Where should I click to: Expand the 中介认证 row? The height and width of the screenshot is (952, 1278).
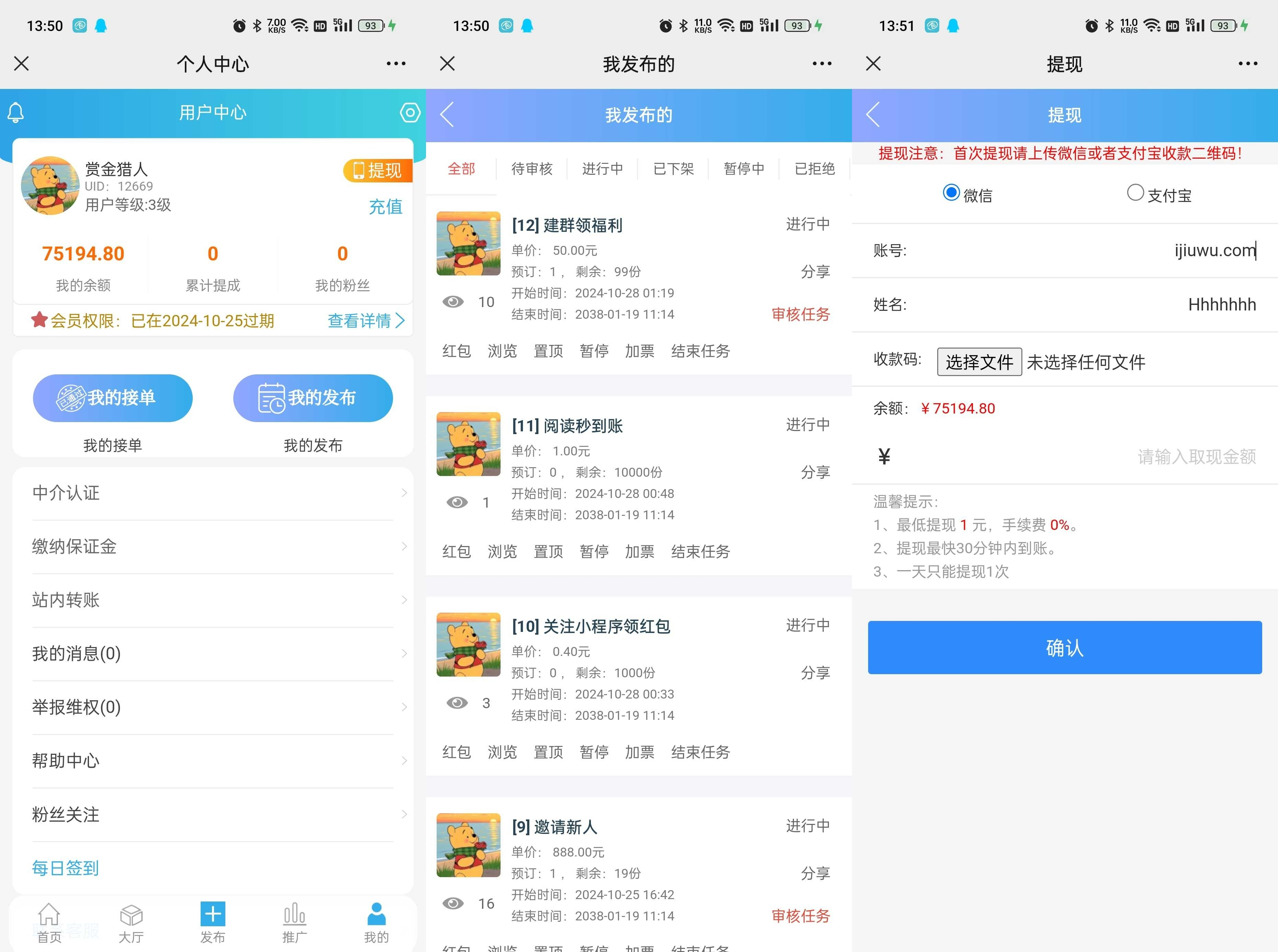tap(213, 493)
